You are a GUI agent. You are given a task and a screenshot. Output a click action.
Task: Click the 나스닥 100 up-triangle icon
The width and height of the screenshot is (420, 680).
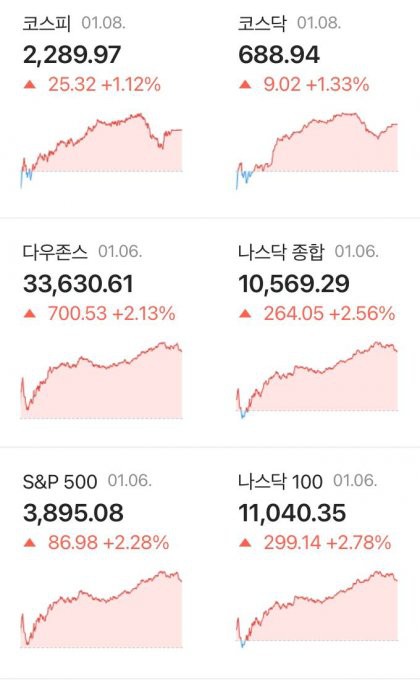[x=245, y=542]
